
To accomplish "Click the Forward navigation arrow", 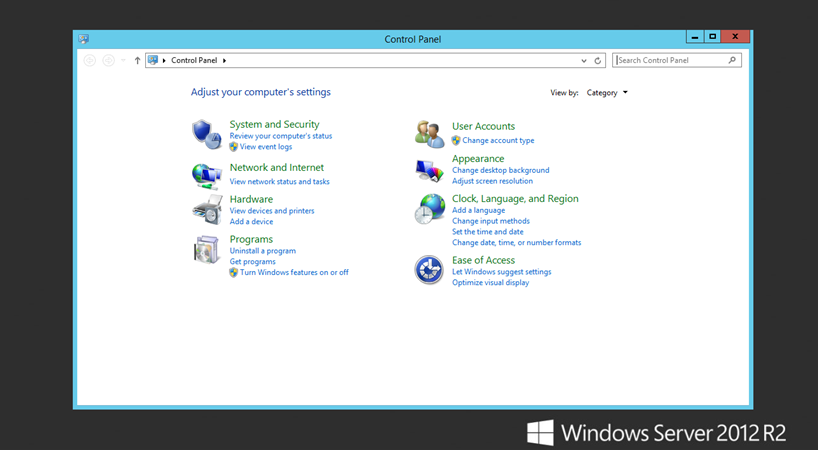I will coord(108,61).
